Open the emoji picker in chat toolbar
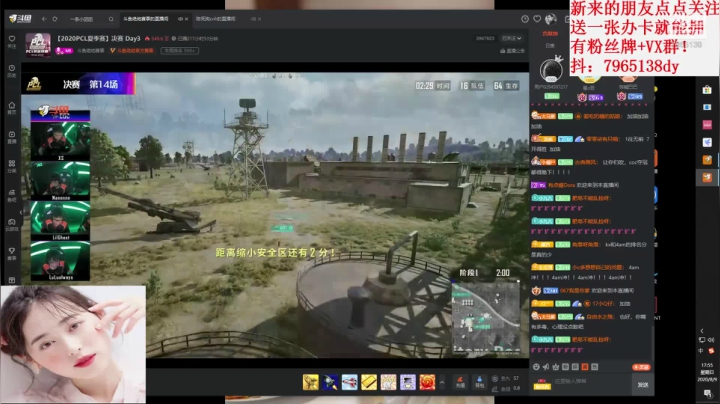 click(536, 367)
